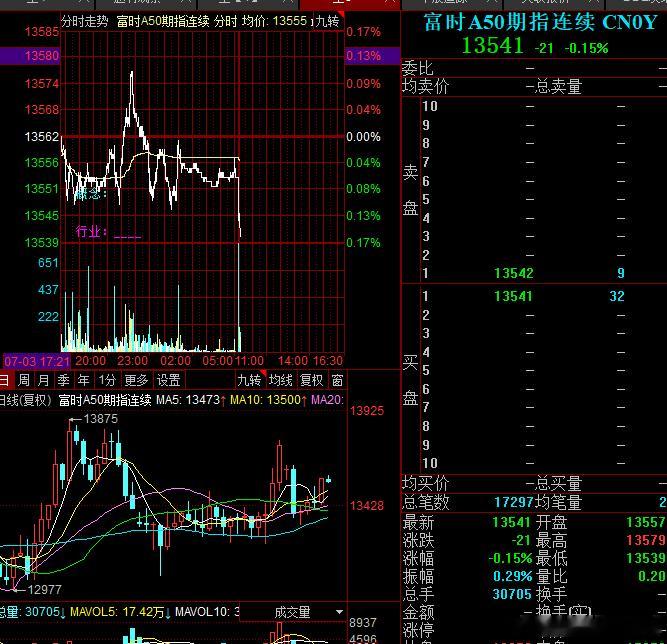Click the 13875 high marker on K-line
Viewport: 667px width, 644px height.
click(x=100, y=419)
